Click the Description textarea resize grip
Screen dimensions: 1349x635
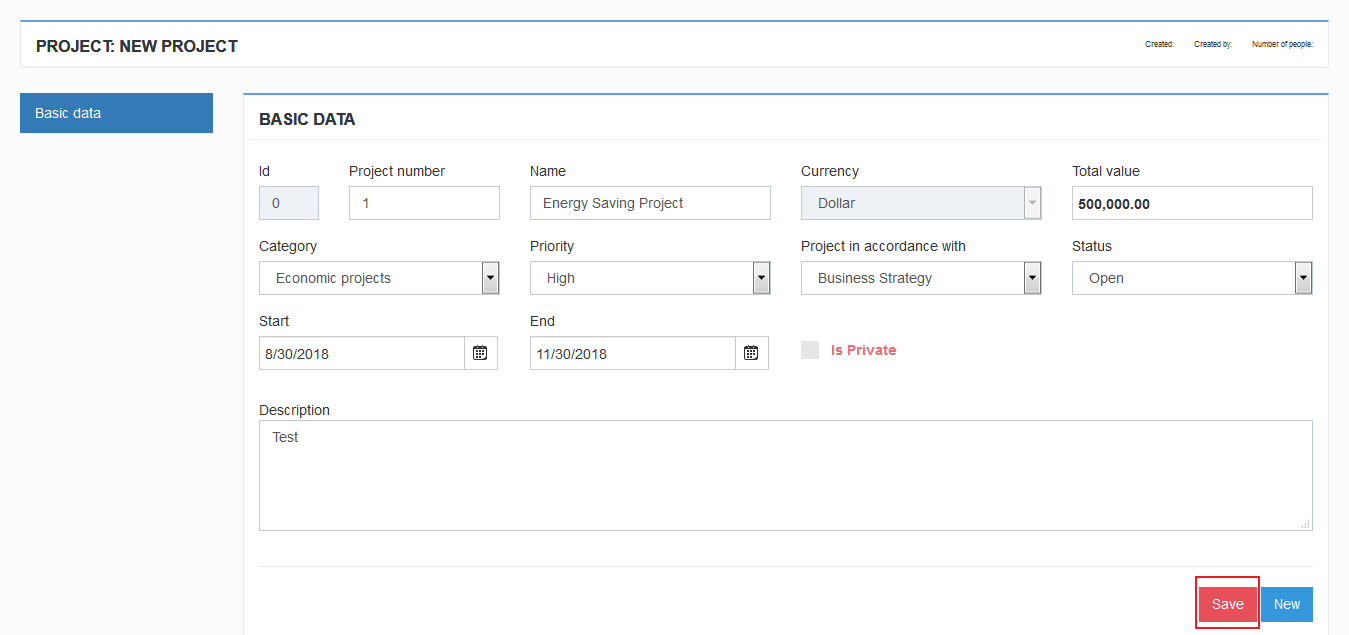tap(1306, 524)
